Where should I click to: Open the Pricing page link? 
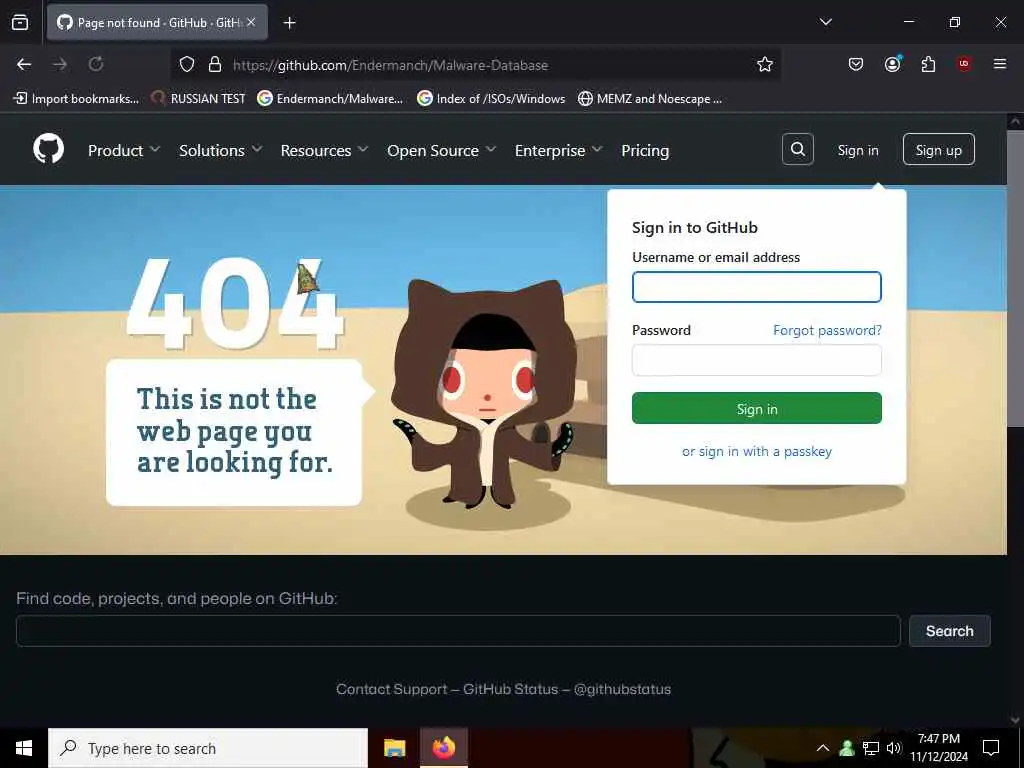645,150
